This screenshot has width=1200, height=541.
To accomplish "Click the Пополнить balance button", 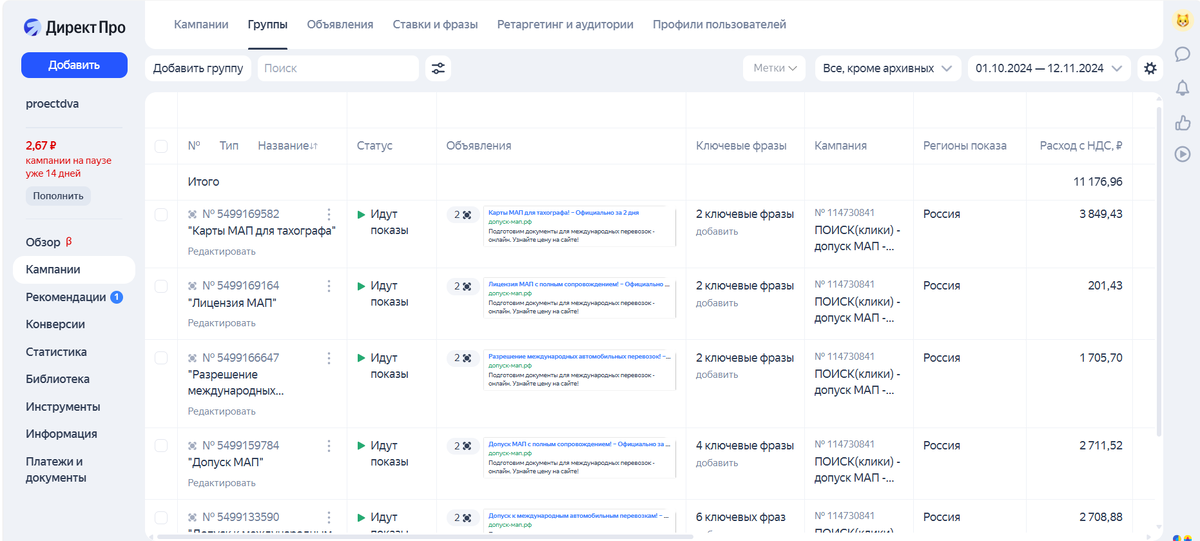I will [58, 196].
